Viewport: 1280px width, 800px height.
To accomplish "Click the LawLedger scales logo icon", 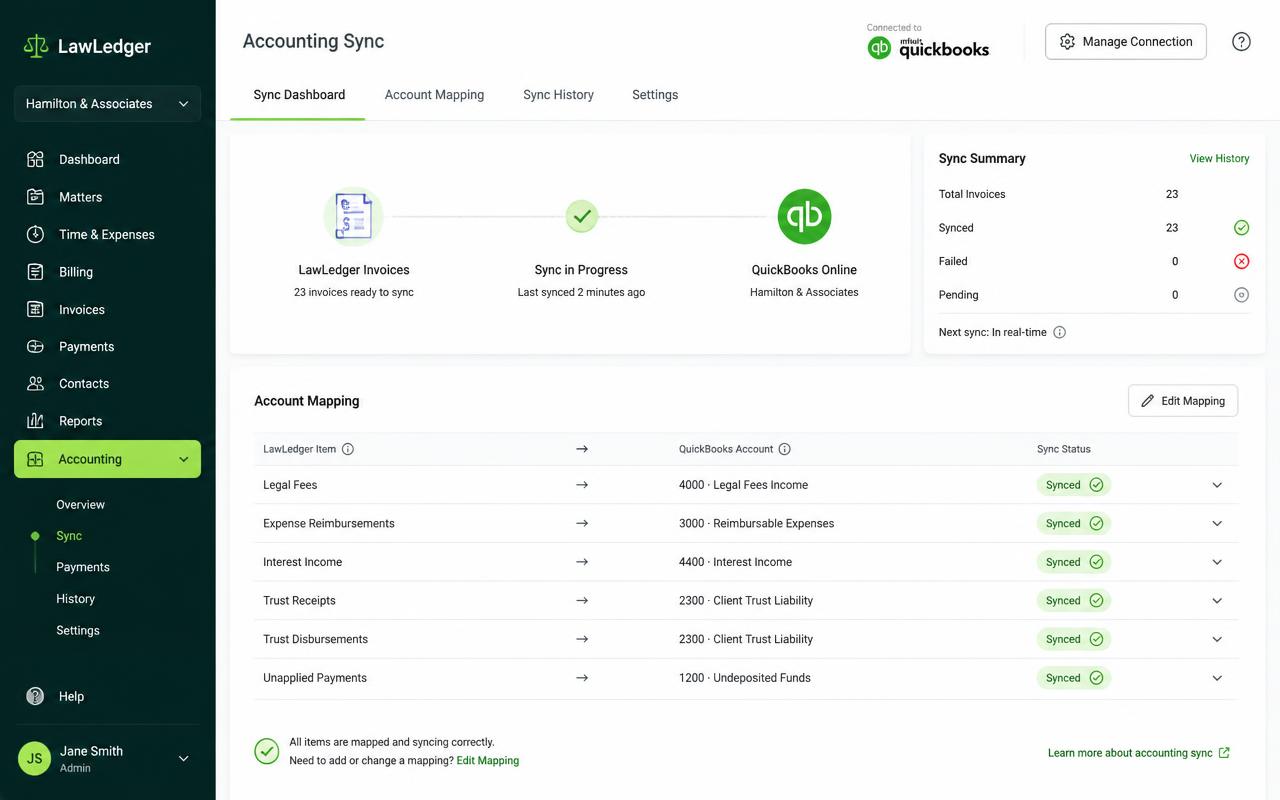I will tap(36, 46).
